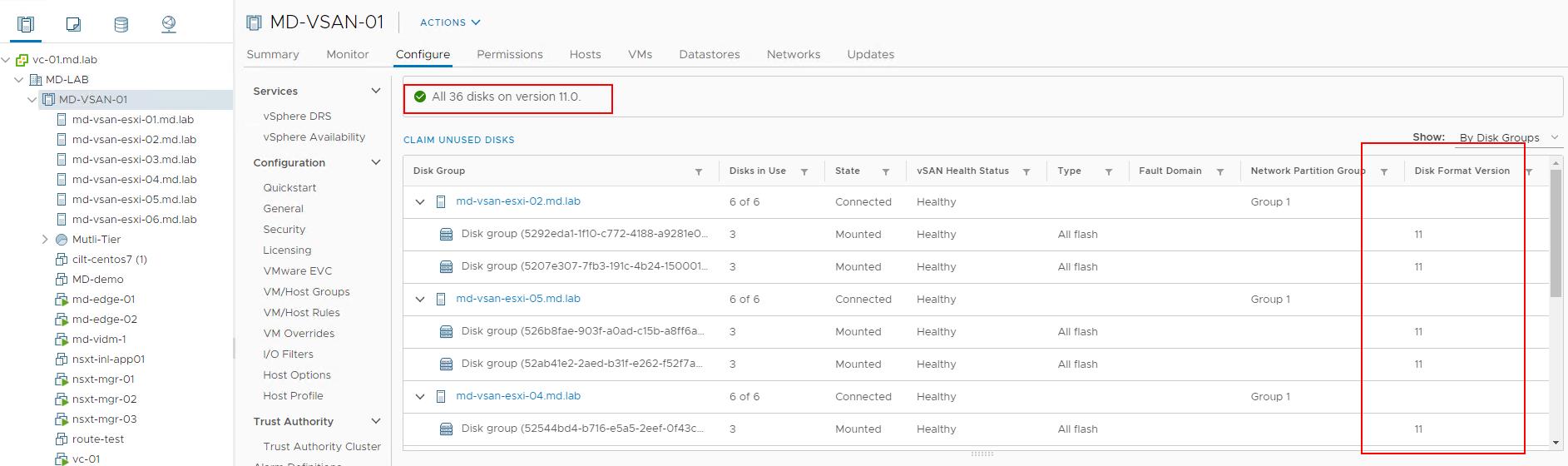Collapse the Trust Authority section
Screen dimensions: 1568x466
click(375, 421)
